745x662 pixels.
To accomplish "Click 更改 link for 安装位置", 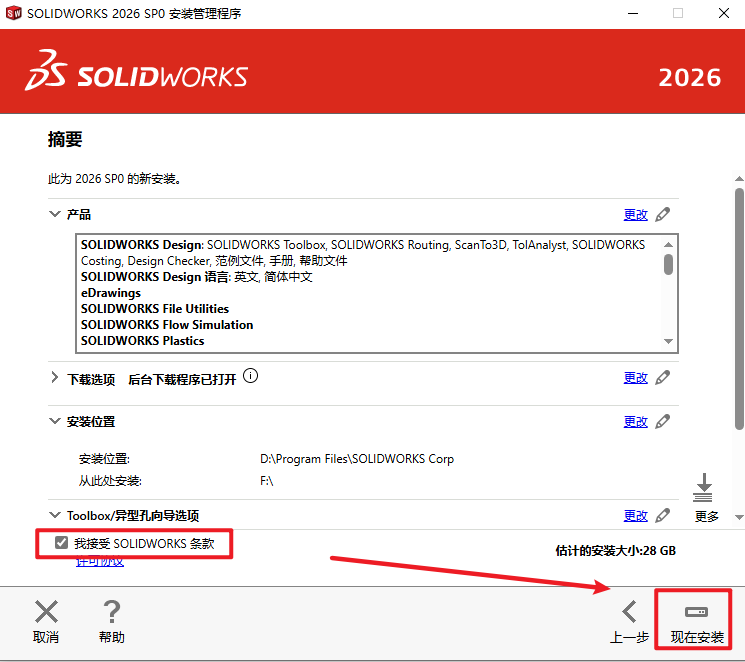I will (x=635, y=421).
